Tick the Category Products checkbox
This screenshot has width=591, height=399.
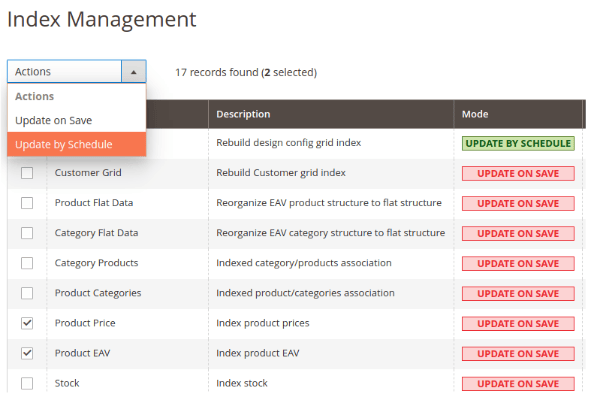coord(27,263)
